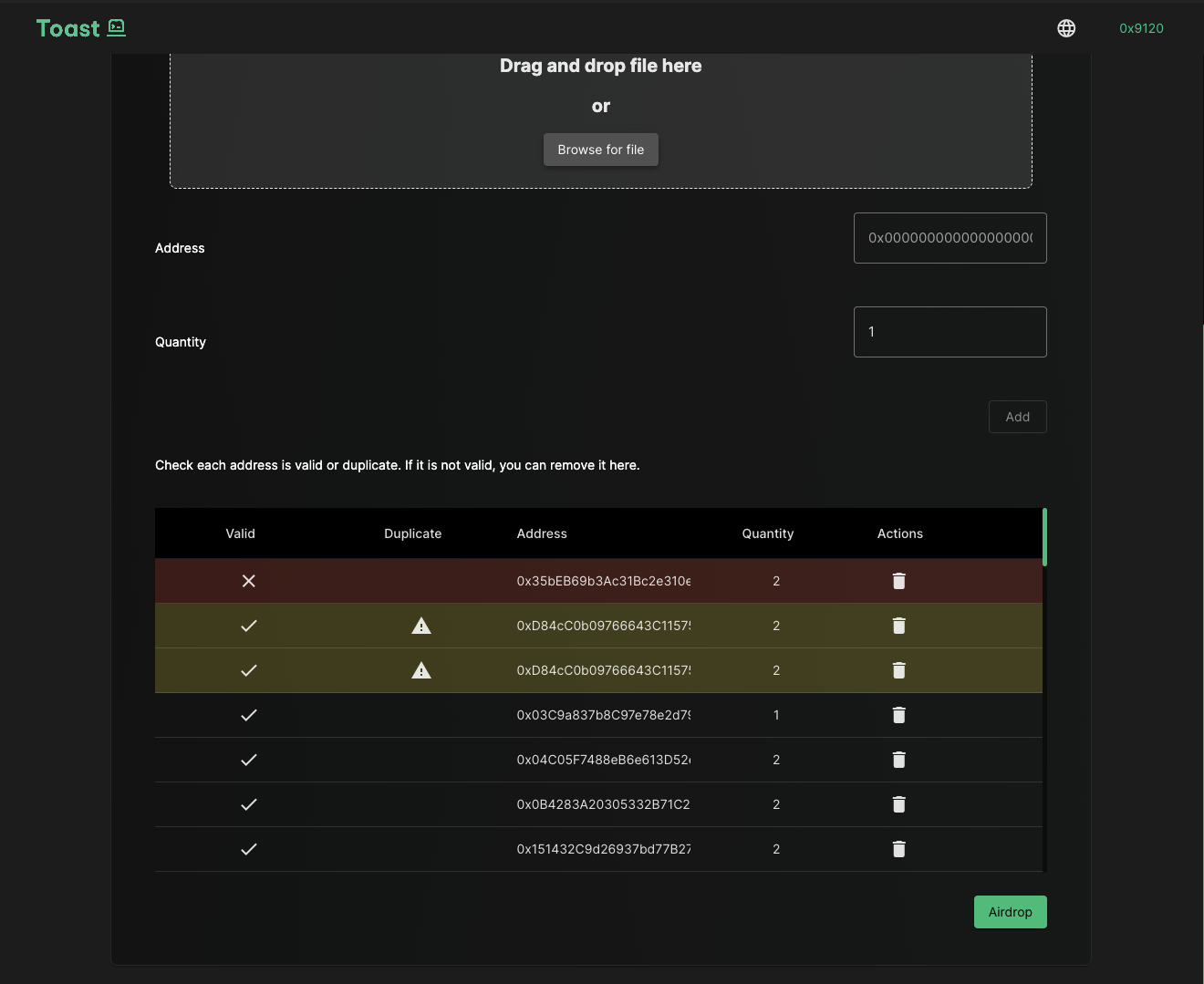
Task: Click the Toast logo
Action: coord(81,28)
